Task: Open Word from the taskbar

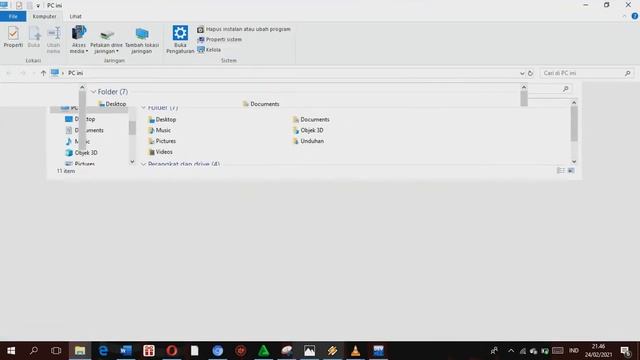Action: [126, 351]
